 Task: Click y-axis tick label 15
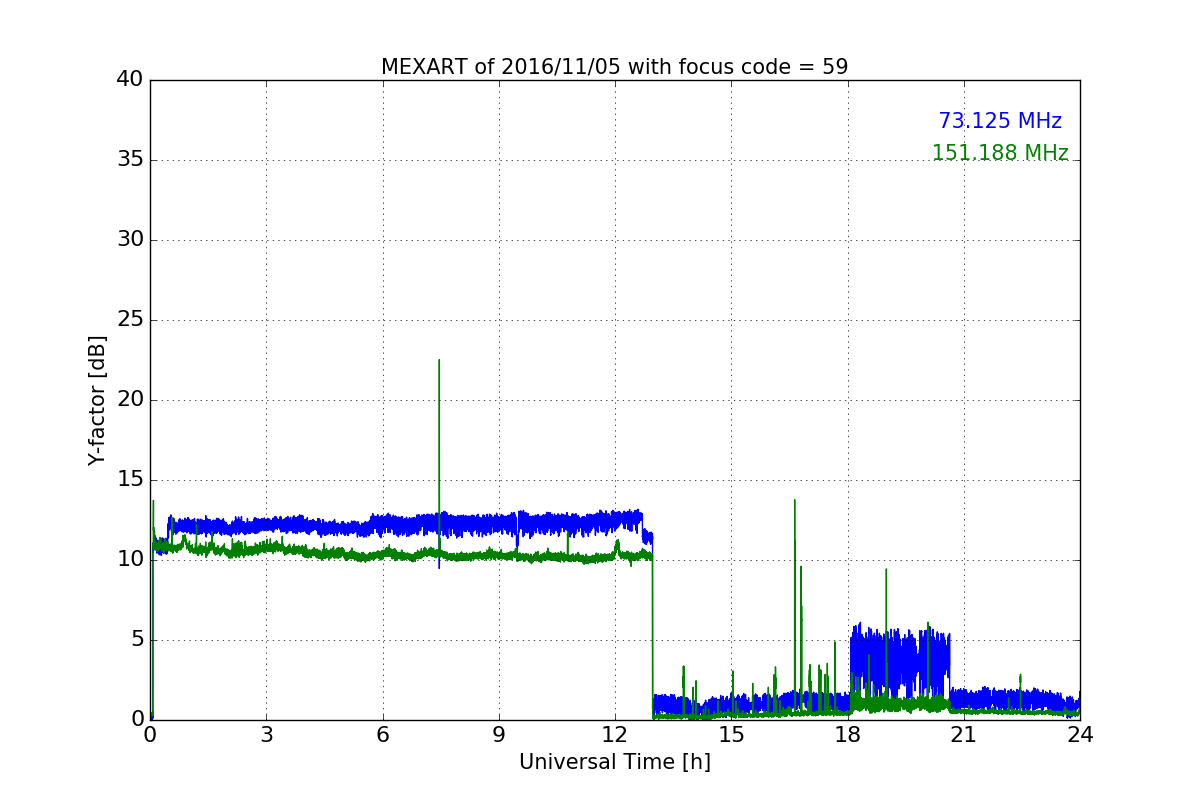(130, 480)
